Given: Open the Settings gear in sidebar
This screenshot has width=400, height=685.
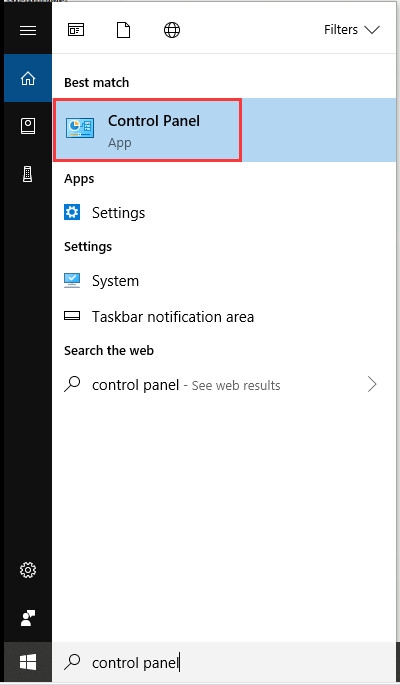Looking at the screenshot, I should 28,570.
